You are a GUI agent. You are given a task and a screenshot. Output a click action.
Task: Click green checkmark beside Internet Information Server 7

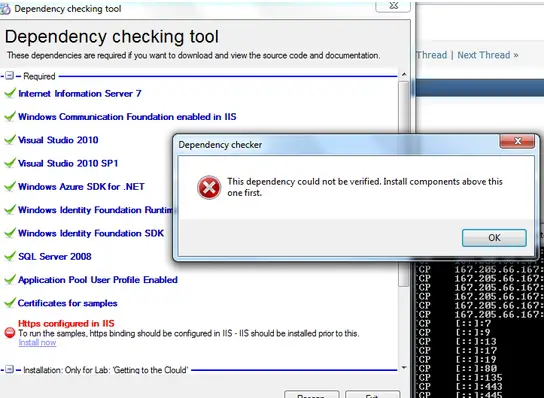pyautogui.click(x=10, y=93)
